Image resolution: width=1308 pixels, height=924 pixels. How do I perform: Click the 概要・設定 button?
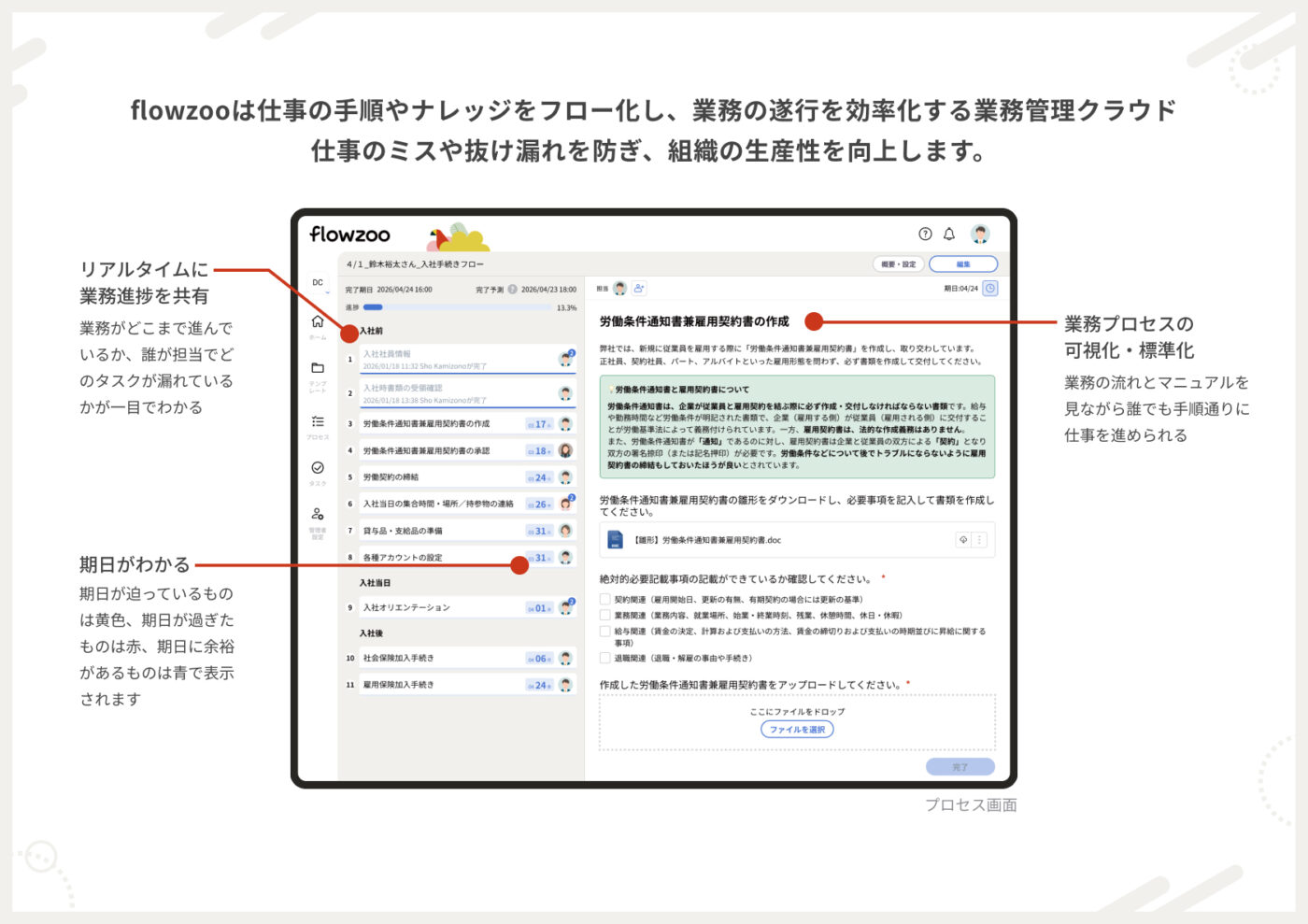pyautogui.click(x=899, y=264)
